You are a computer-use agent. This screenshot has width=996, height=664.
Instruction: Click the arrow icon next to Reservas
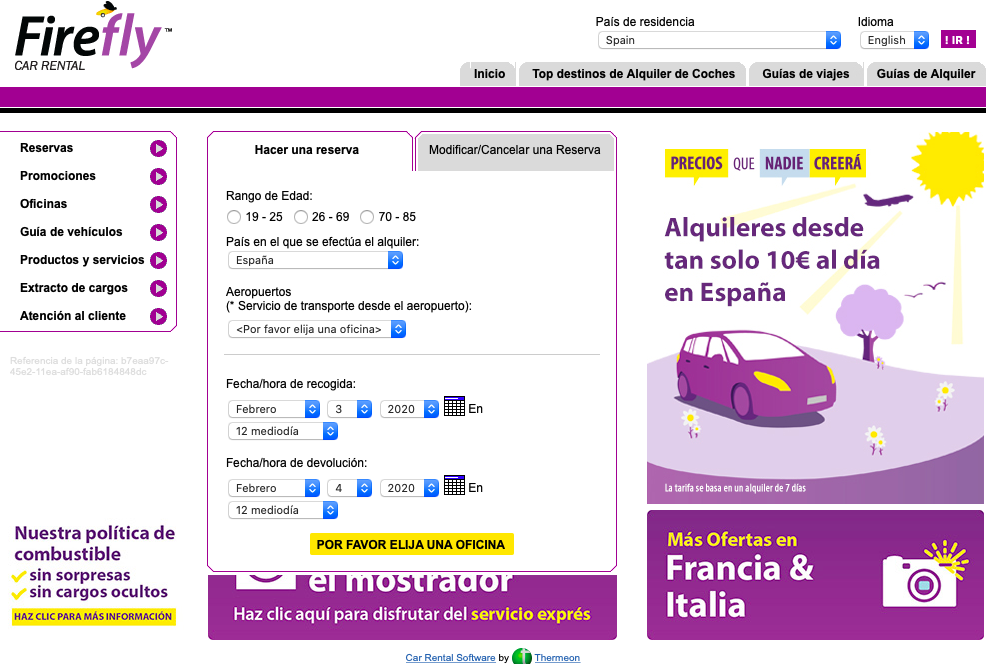pyautogui.click(x=158, y=148)
